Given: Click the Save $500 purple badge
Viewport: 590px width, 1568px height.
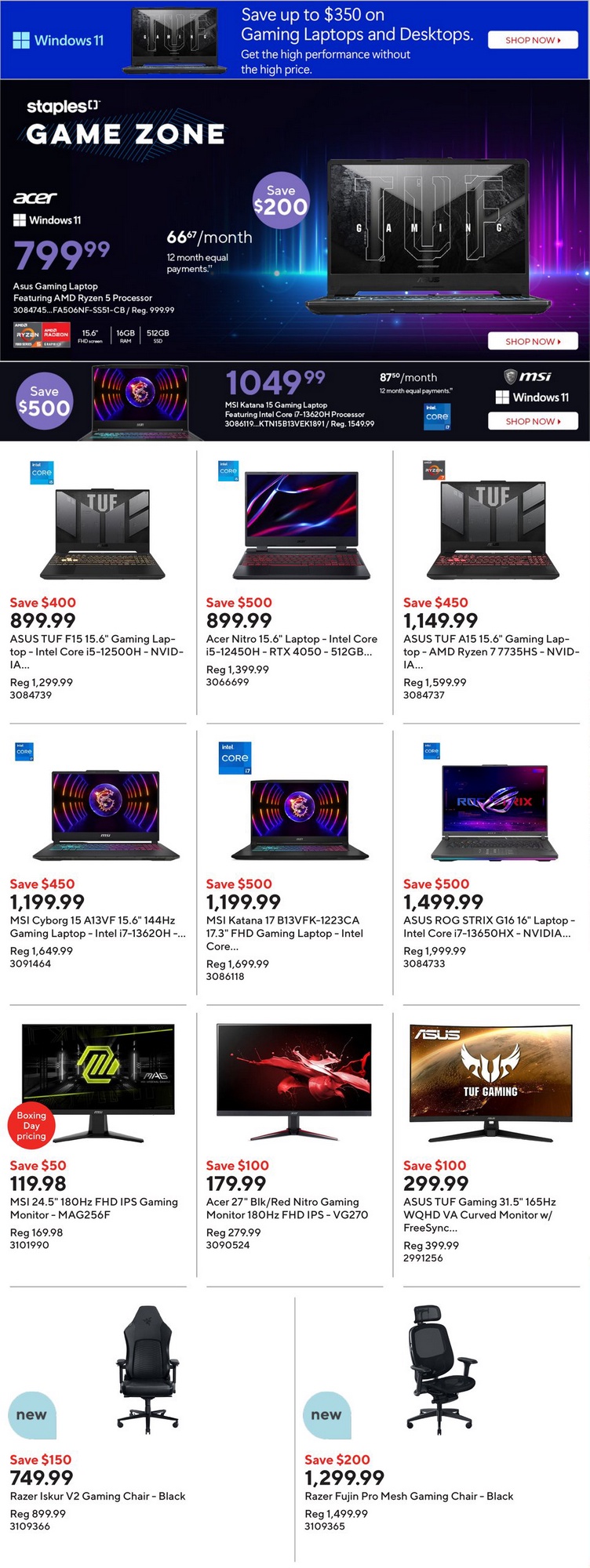Looking at the screenshot, I should [x=44, y=401].
